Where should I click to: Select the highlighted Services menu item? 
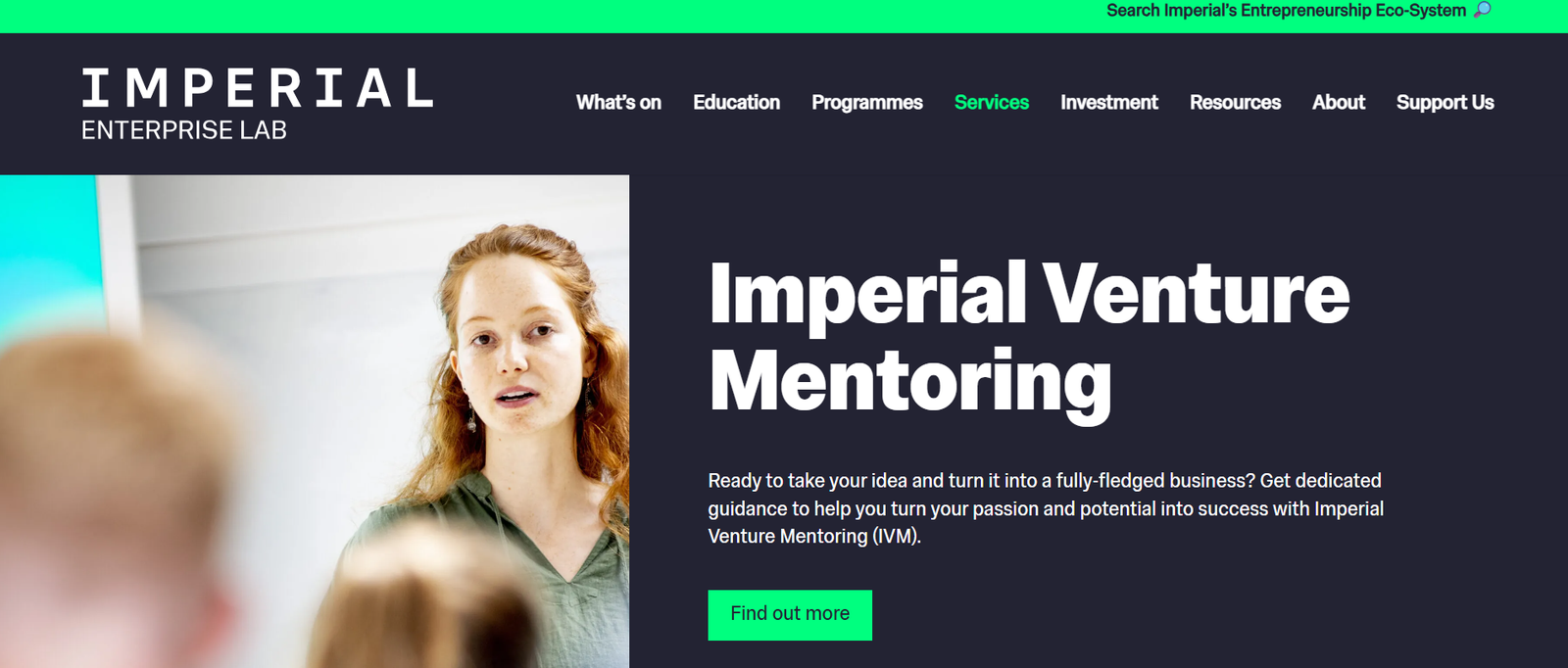coord(991,103)
